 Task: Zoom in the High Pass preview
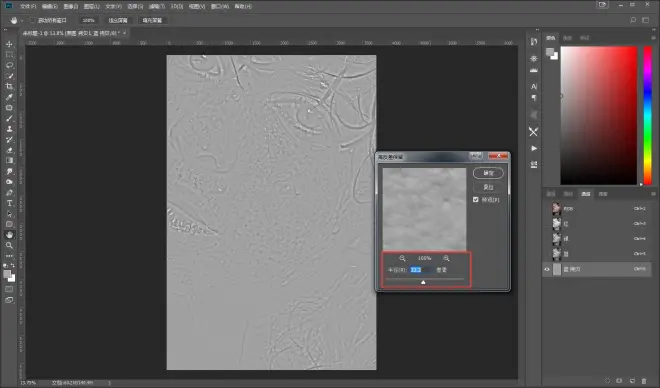tap(446, 258)
